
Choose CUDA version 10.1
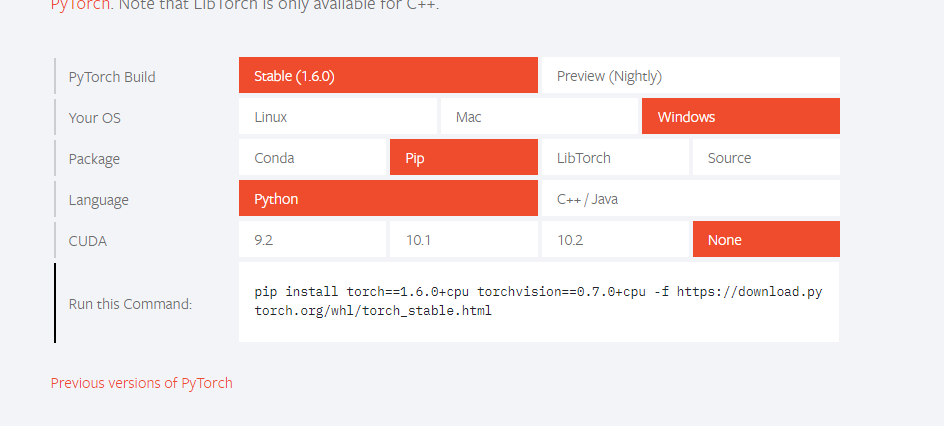click(x=463, y=240)
